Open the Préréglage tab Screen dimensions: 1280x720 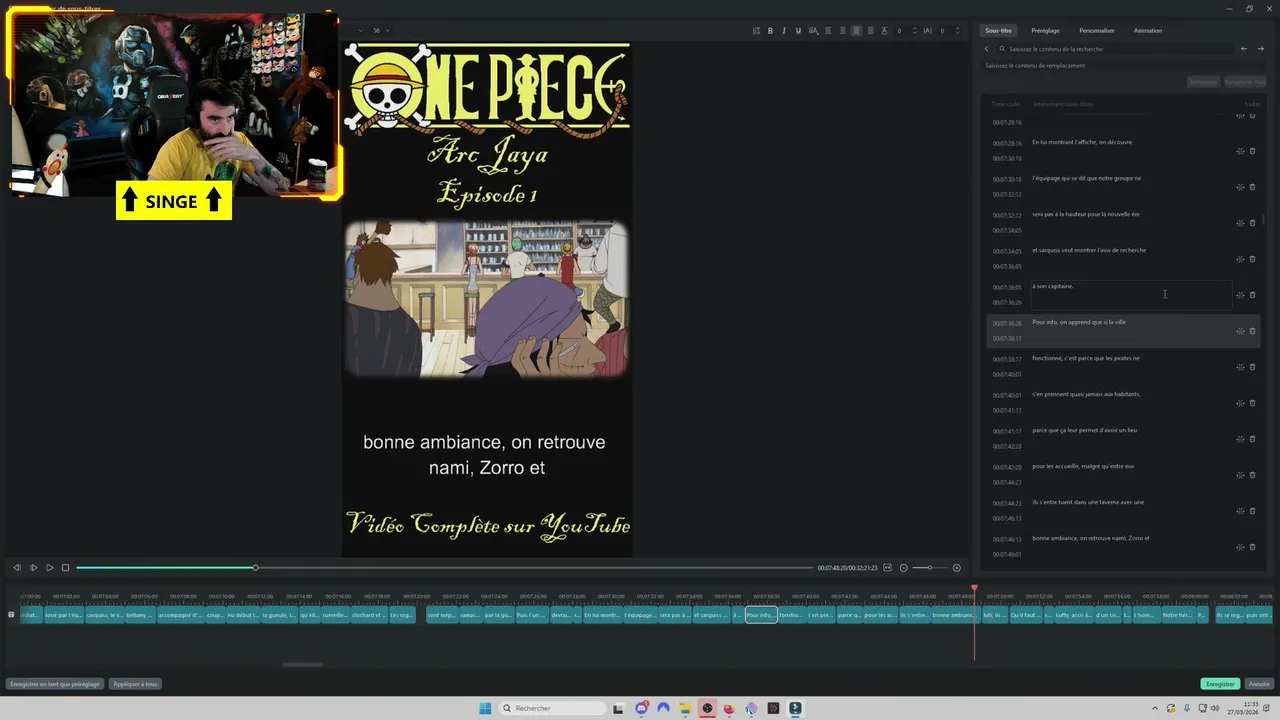[x=1045, y=31]
